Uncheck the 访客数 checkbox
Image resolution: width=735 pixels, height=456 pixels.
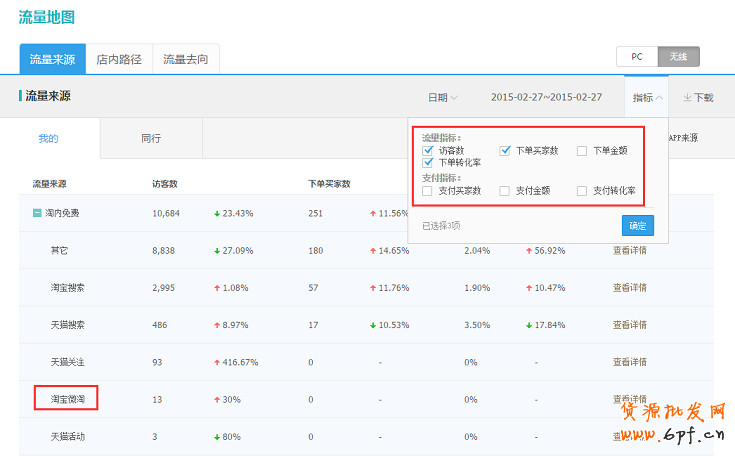point(428,150)
